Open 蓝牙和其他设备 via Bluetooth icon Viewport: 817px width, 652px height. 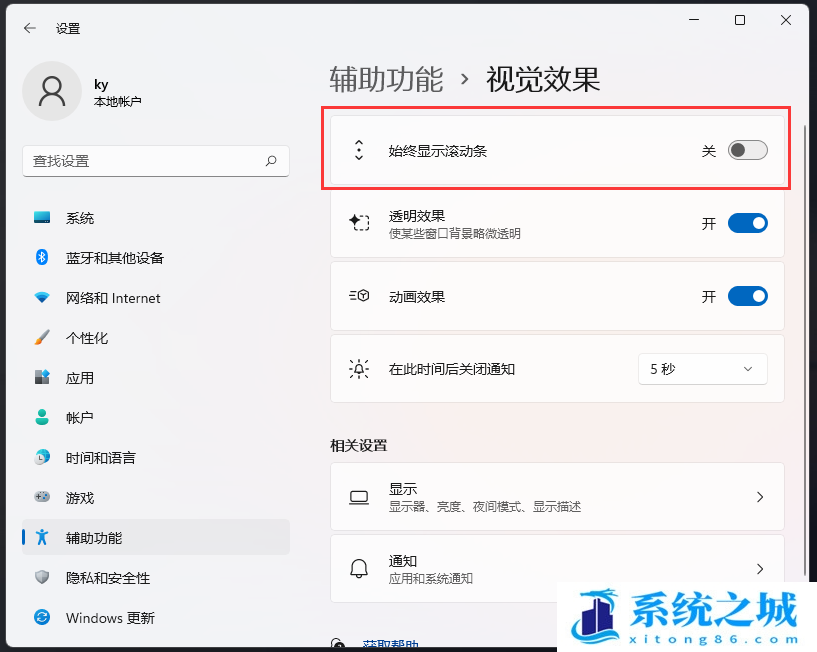42,258
